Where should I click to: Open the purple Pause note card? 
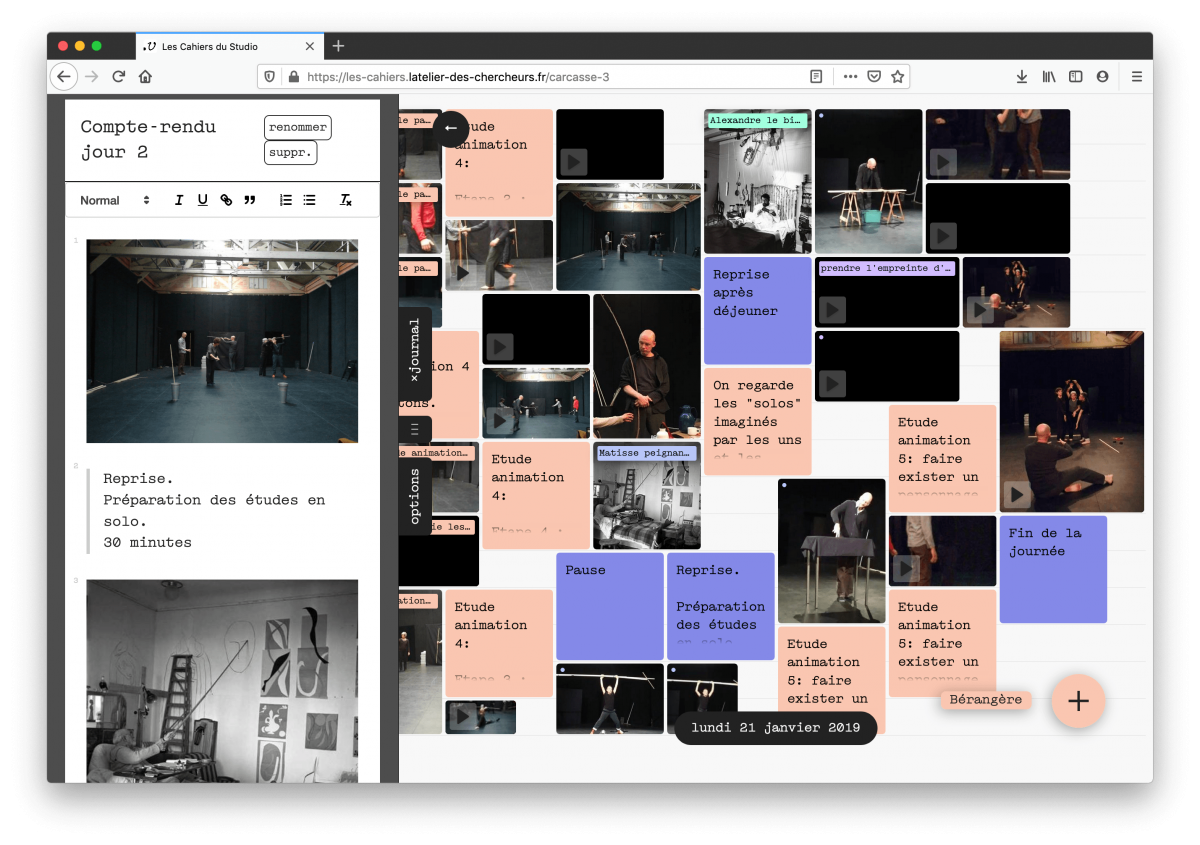pyautogui.click(x=610, y=606)
